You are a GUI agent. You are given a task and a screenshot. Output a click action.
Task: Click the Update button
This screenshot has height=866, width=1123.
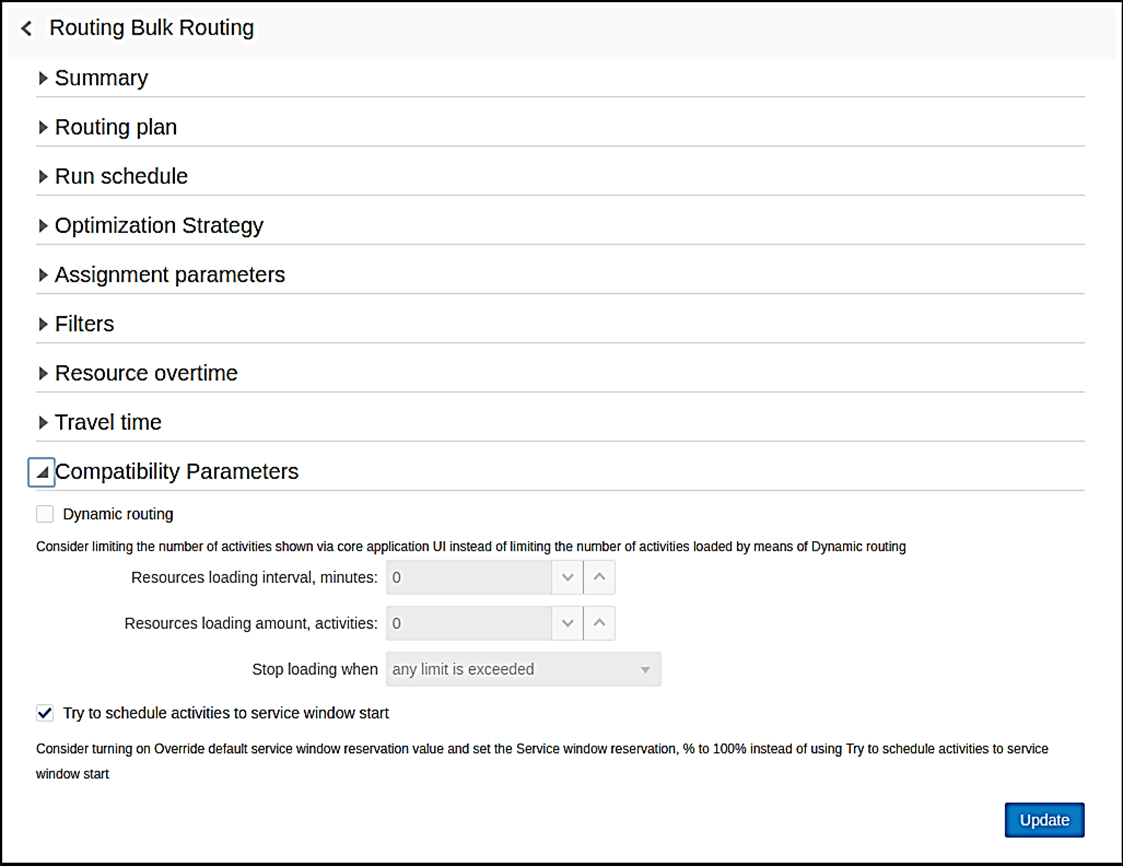tap(1044, 820)
